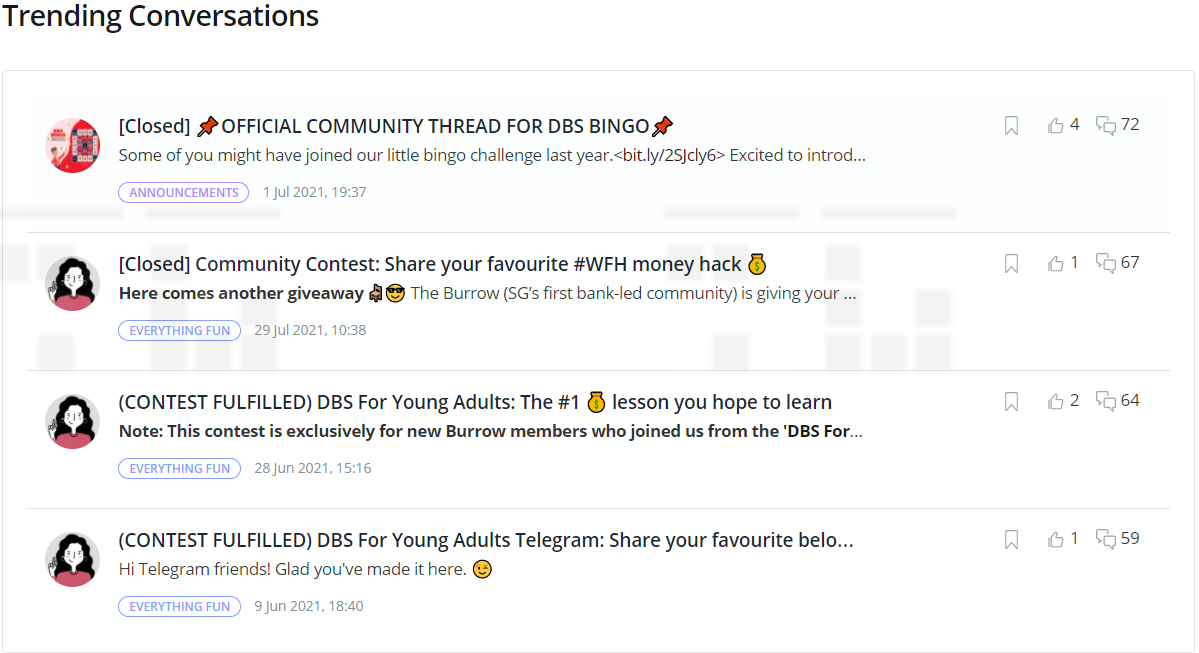Open the DBS BINGO thread title

tap(396, 126)
